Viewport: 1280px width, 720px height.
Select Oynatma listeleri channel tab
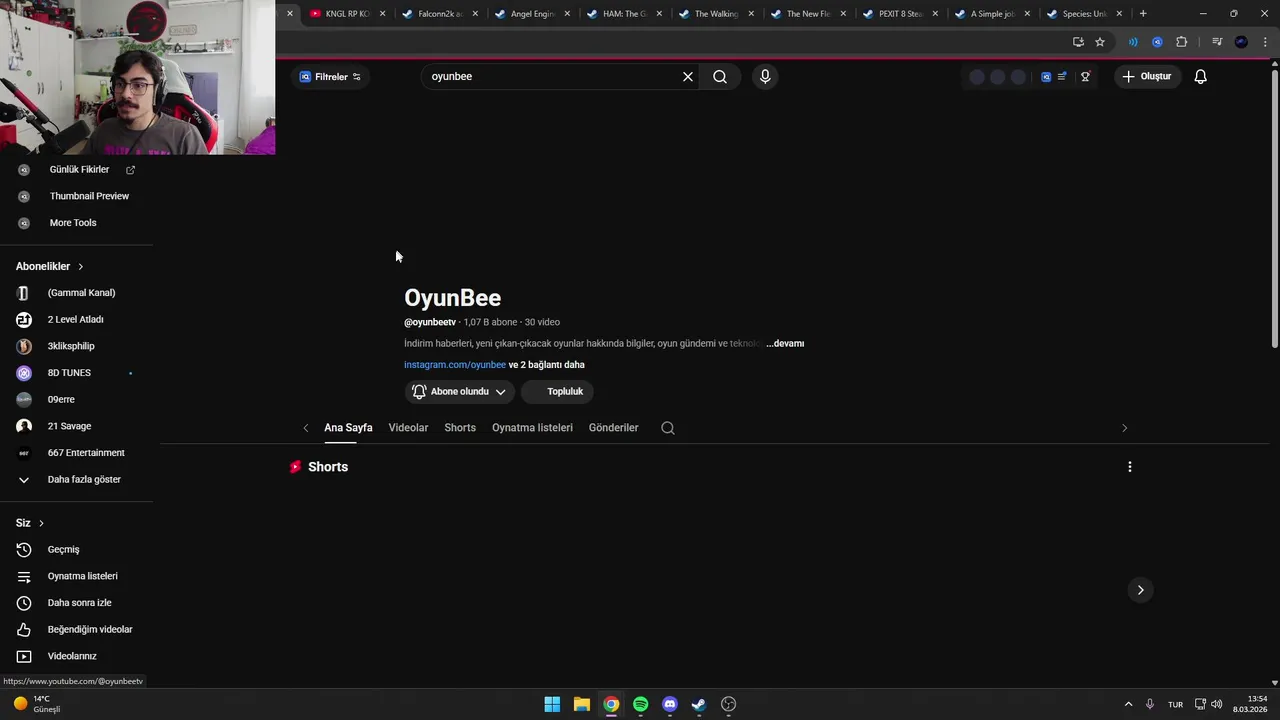point(532,428)
